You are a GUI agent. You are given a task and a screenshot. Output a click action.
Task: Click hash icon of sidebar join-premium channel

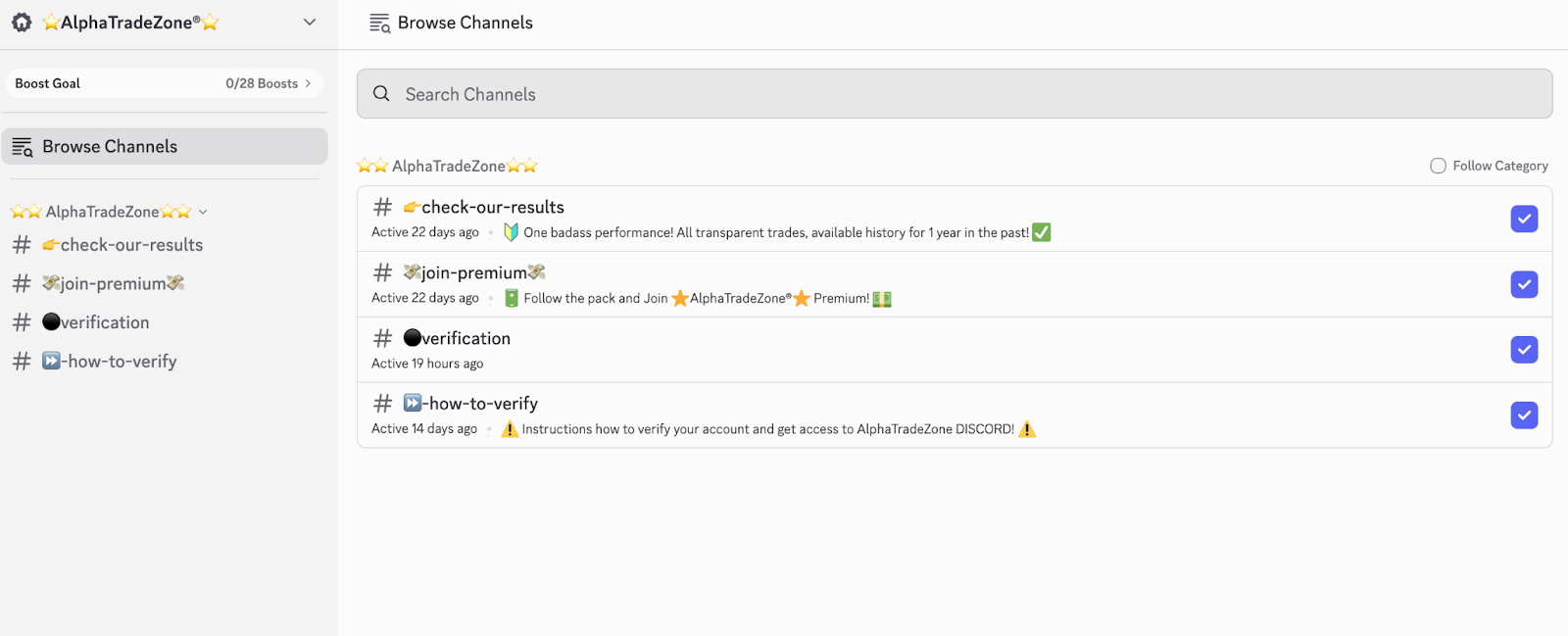click(22, 283)
